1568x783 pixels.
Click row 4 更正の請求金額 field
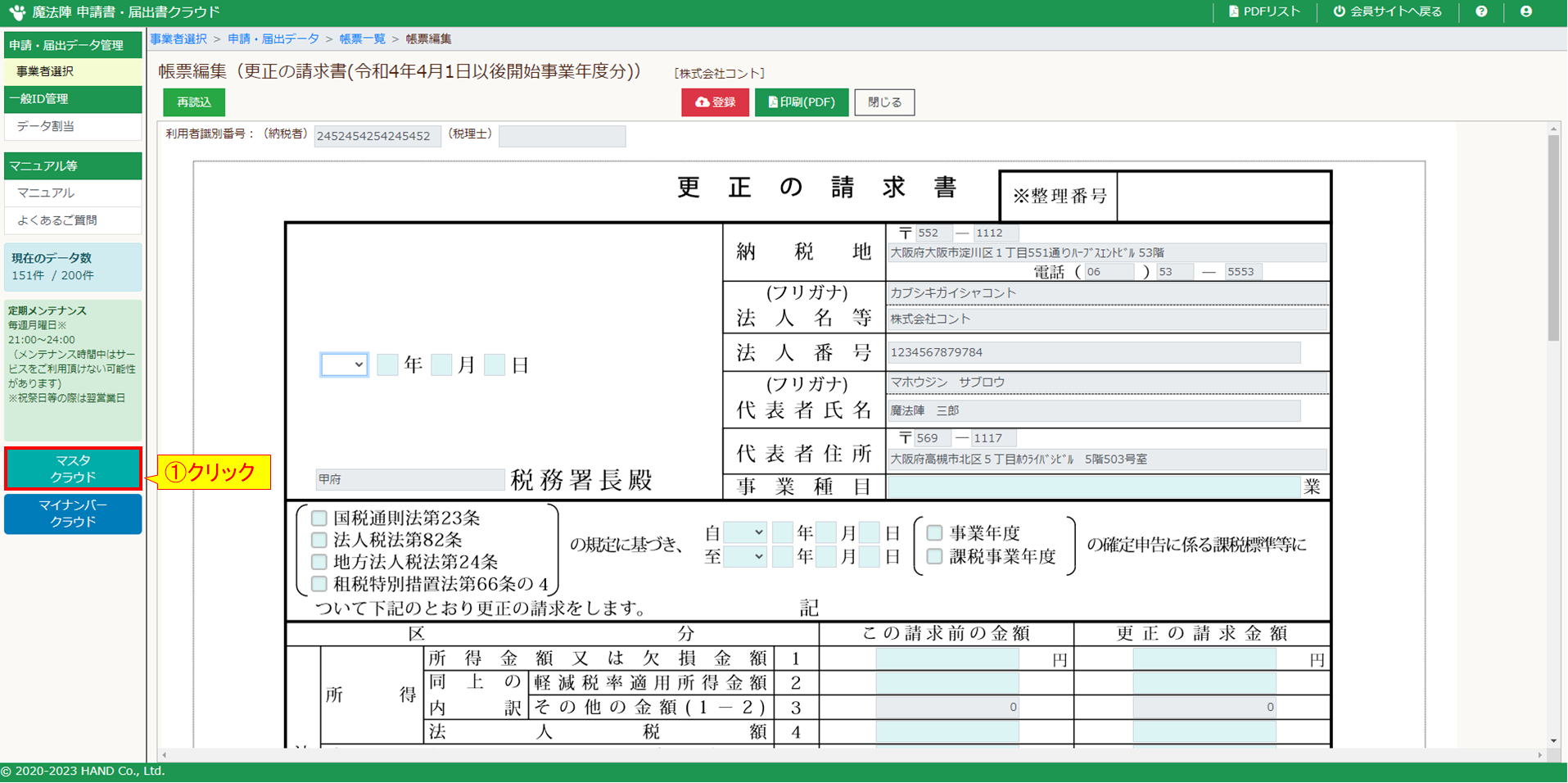pos(1204,732)
